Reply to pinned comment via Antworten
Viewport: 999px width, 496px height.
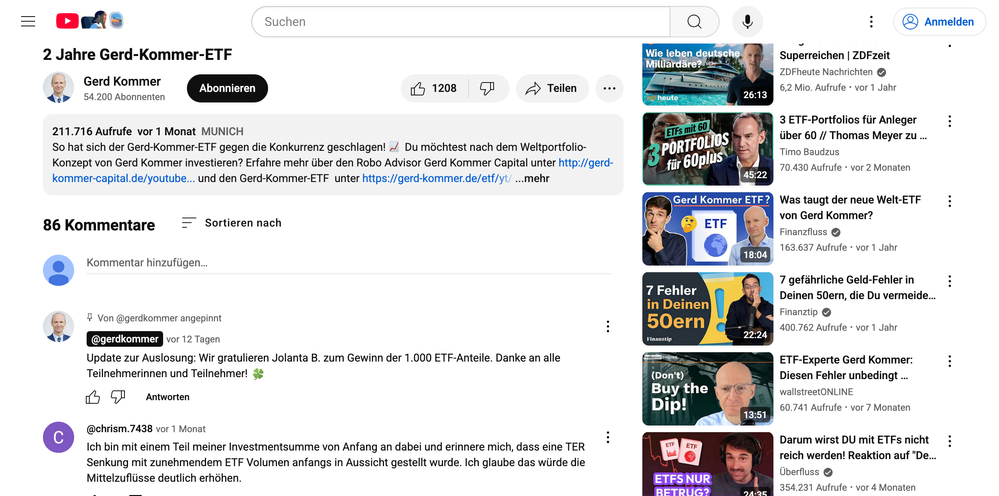tap(168, 397)
